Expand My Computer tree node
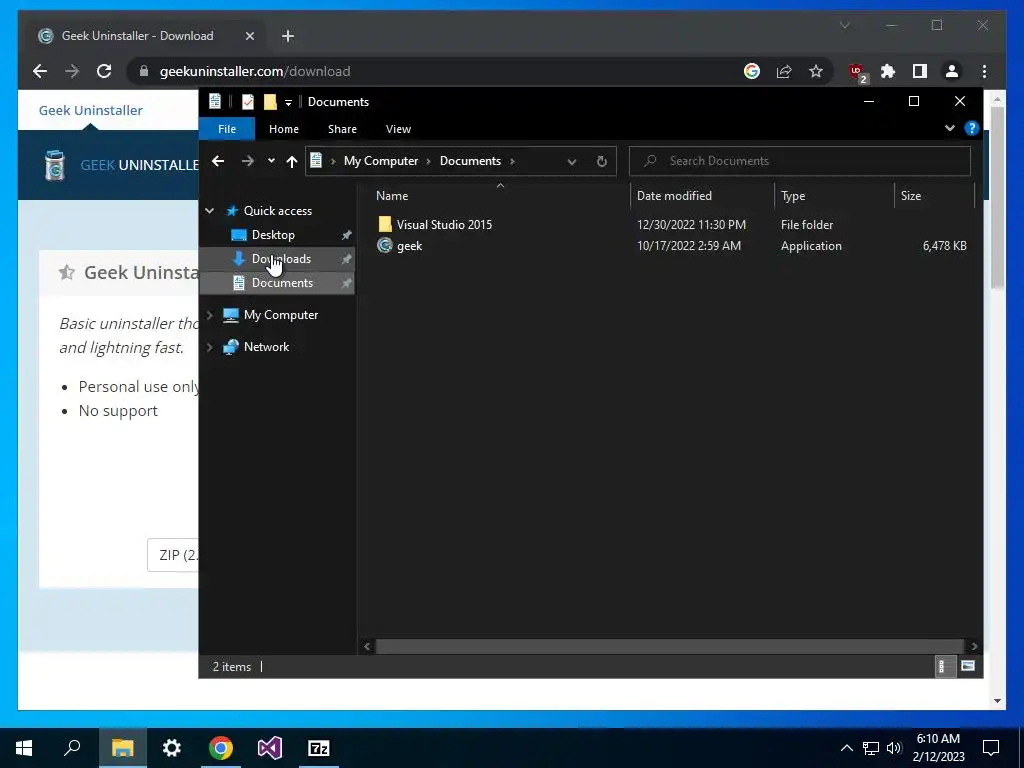The image size is (1024, 768). point(210,315)
